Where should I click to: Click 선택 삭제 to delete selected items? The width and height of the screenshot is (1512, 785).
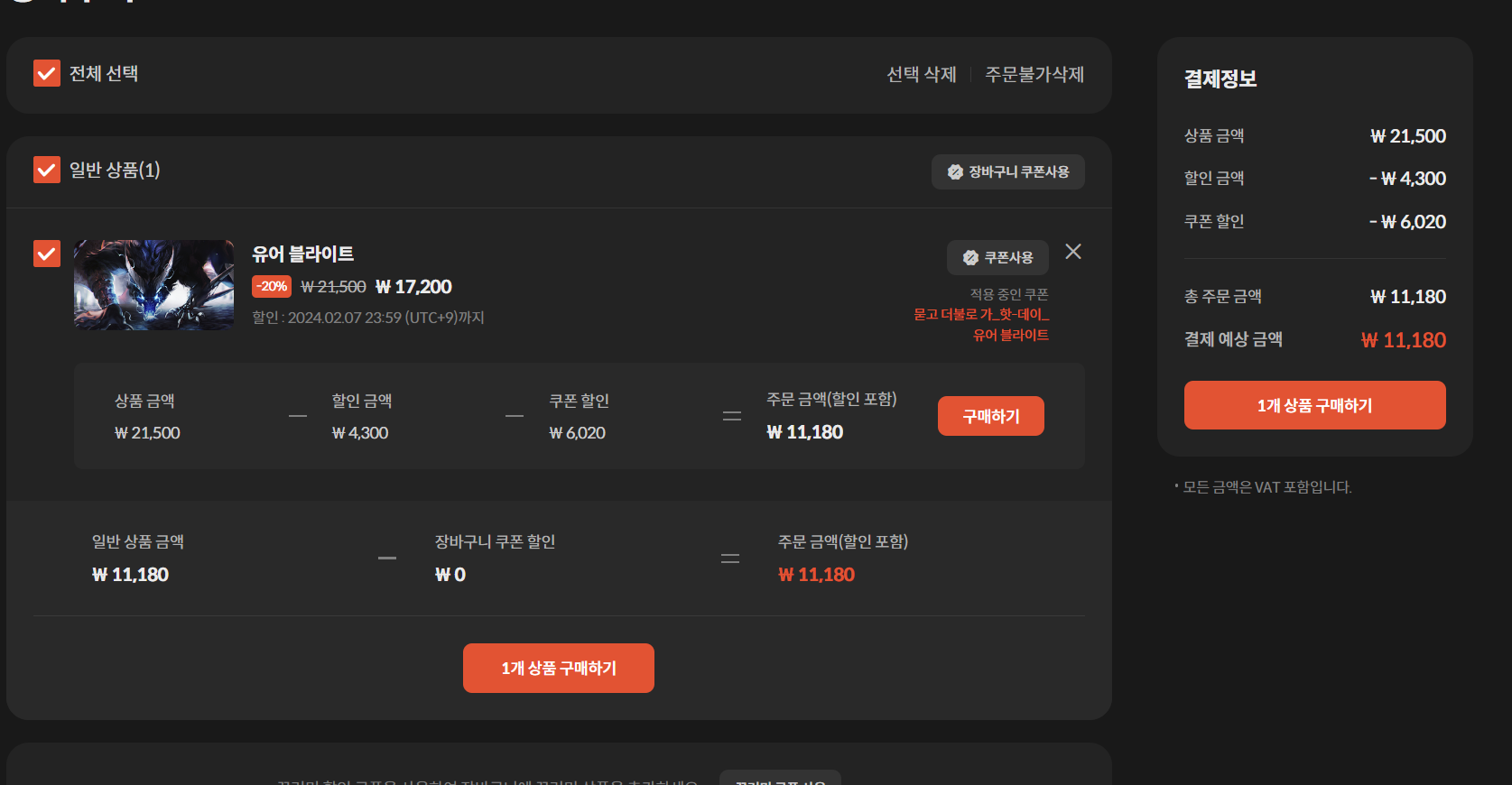coord(921,74)
